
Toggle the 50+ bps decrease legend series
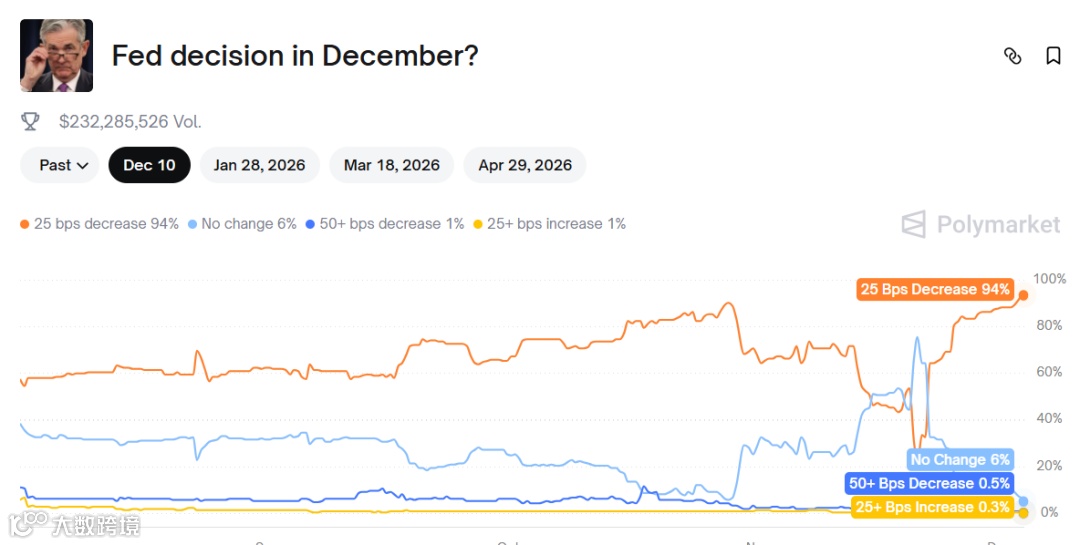385,224
